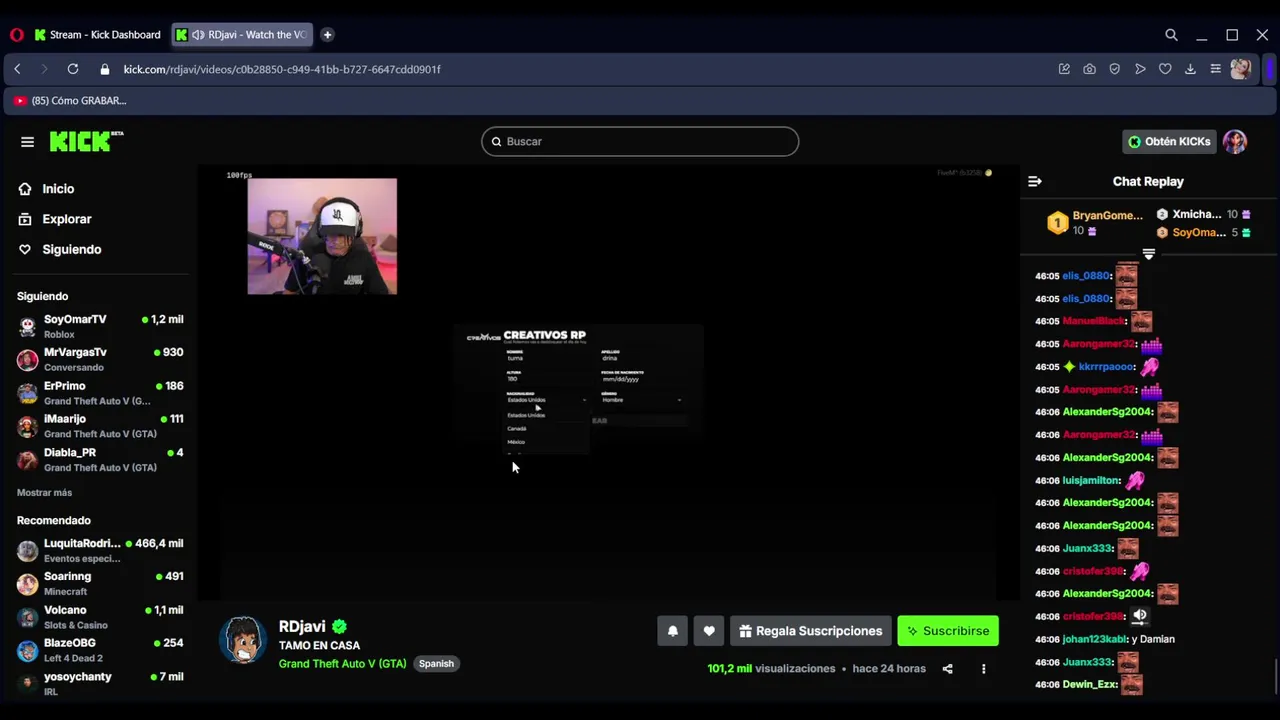Take a snapshot with the camera icon
The height and width of the screenshot is (720, 1280).
coord(1089,69)
